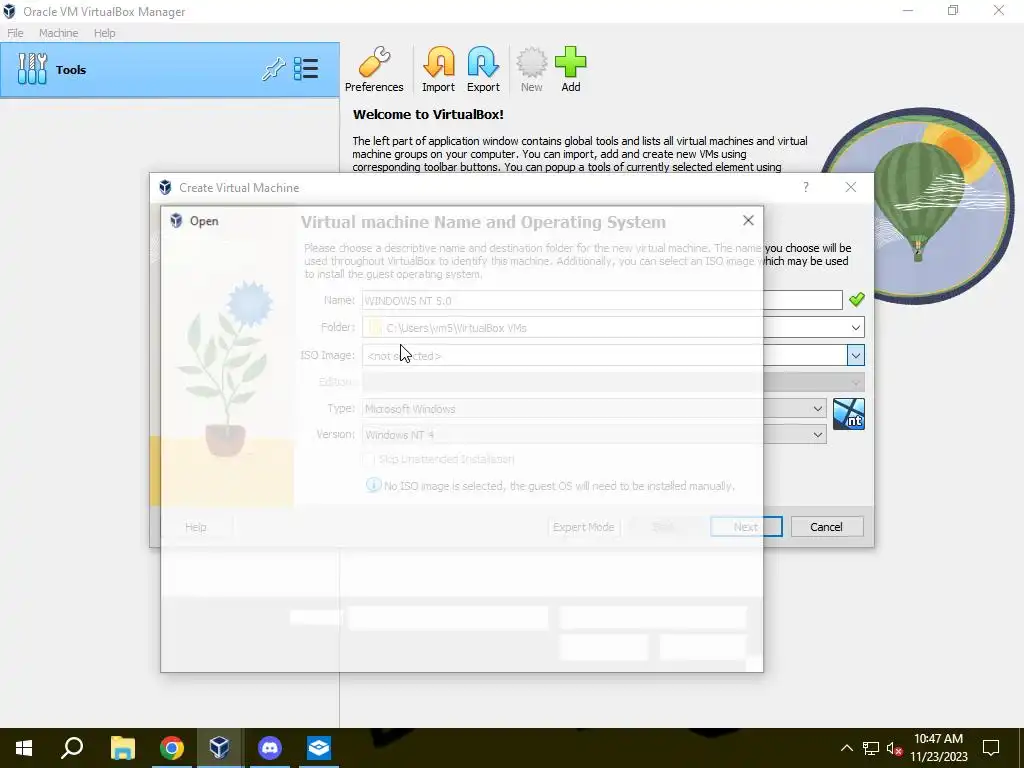This screenshot has height=768, width=1024.
Task: Click the Import appliance toolbar icon
Action: click(x=438, y=69)
